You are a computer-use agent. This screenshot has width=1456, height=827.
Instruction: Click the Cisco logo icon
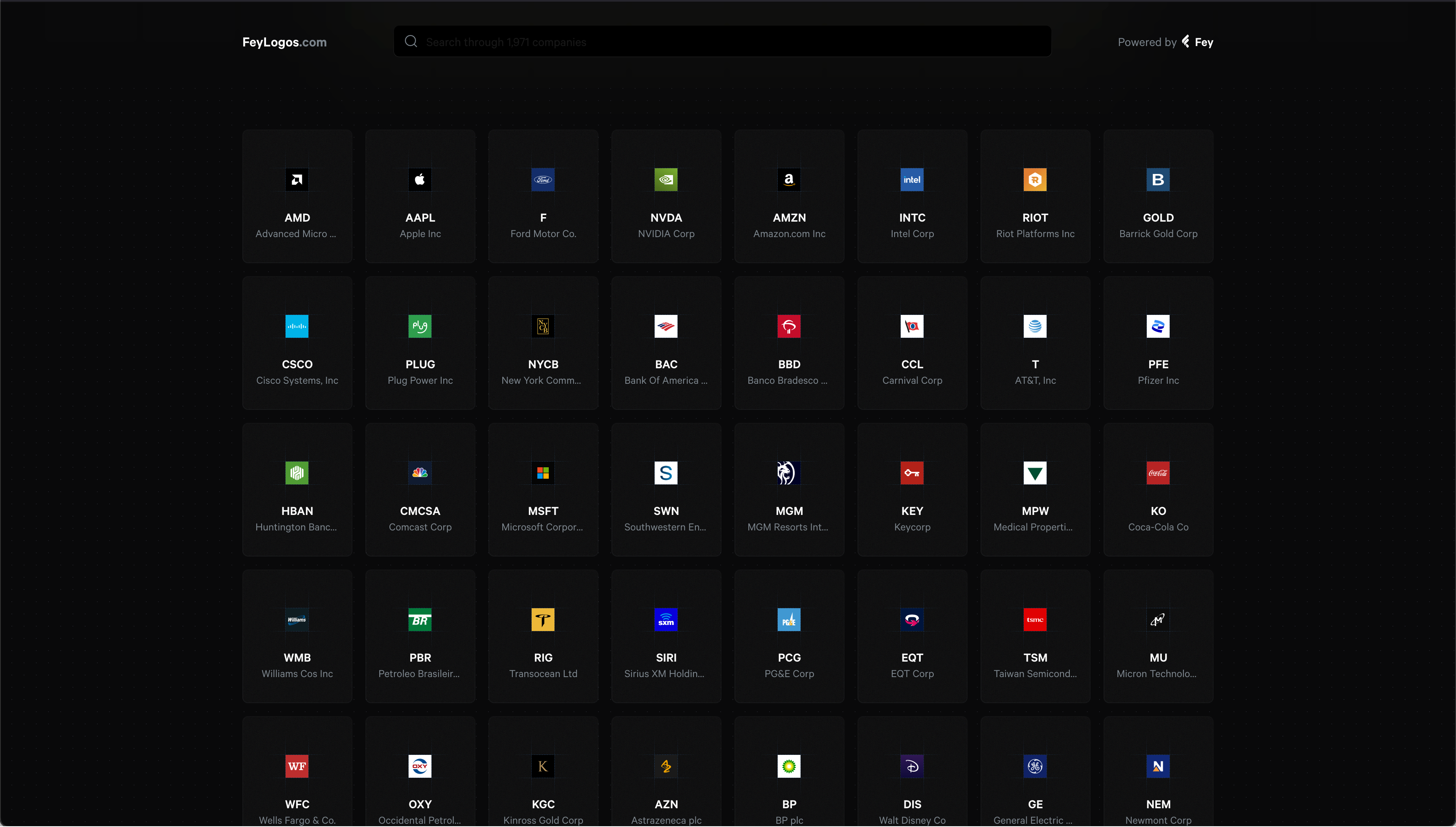(297, 326)
